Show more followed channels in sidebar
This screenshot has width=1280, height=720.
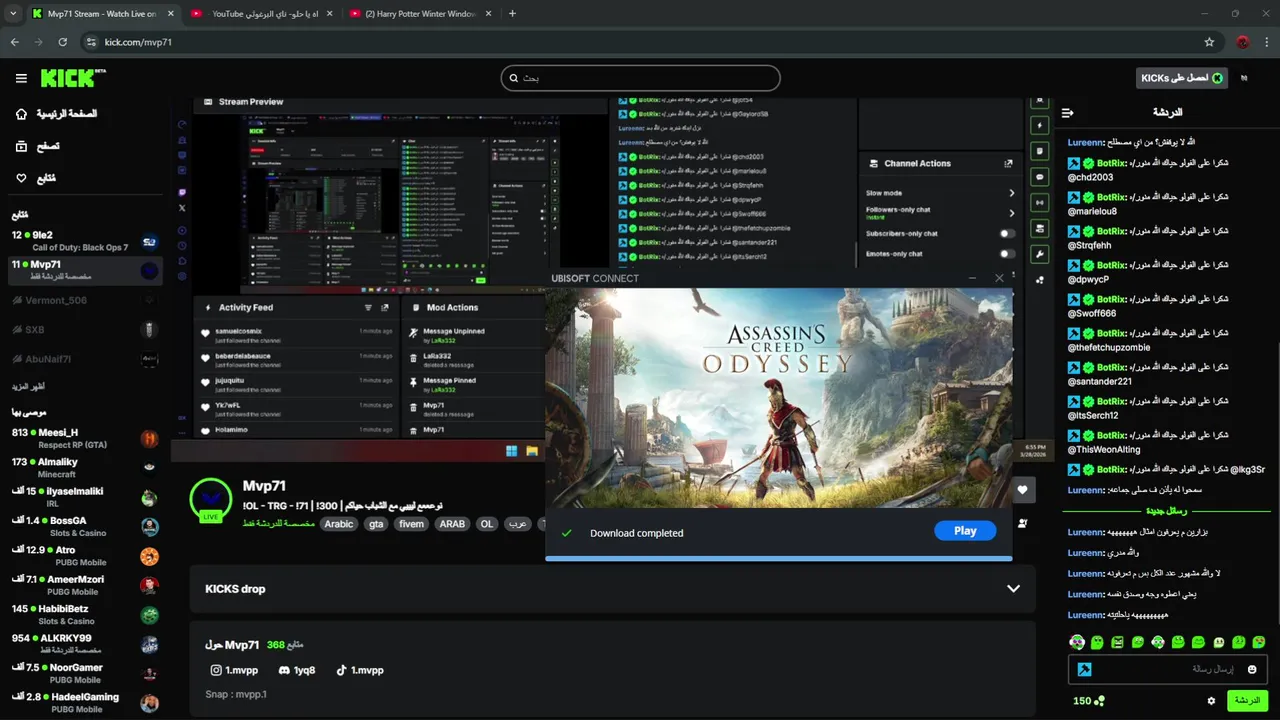pyautogui.click(x=28, y=386)
